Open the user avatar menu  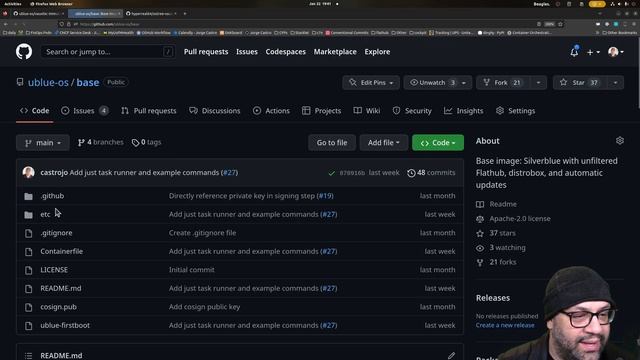pos(616,52)
